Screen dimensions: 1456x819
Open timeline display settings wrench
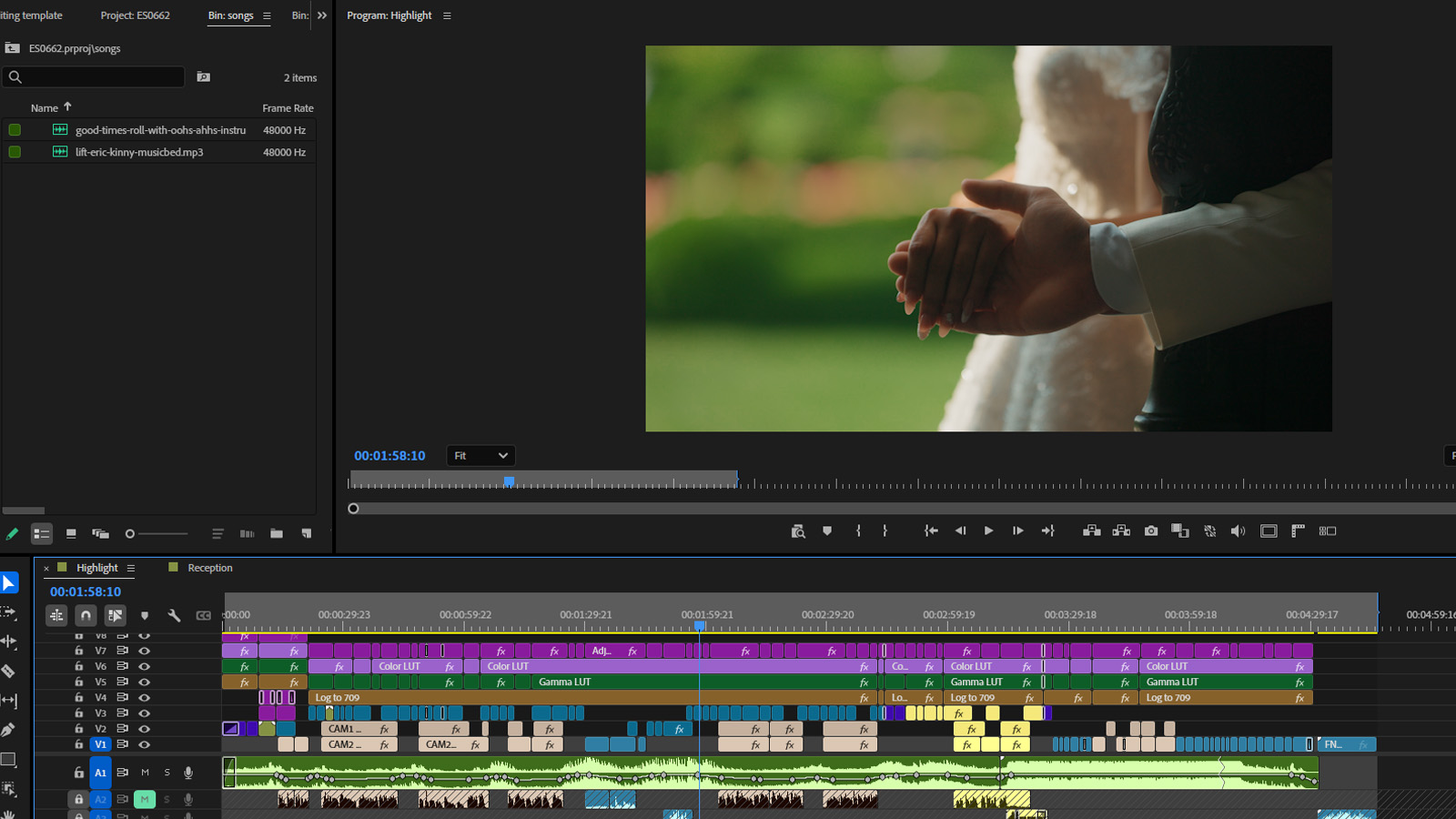pos(174,616)
